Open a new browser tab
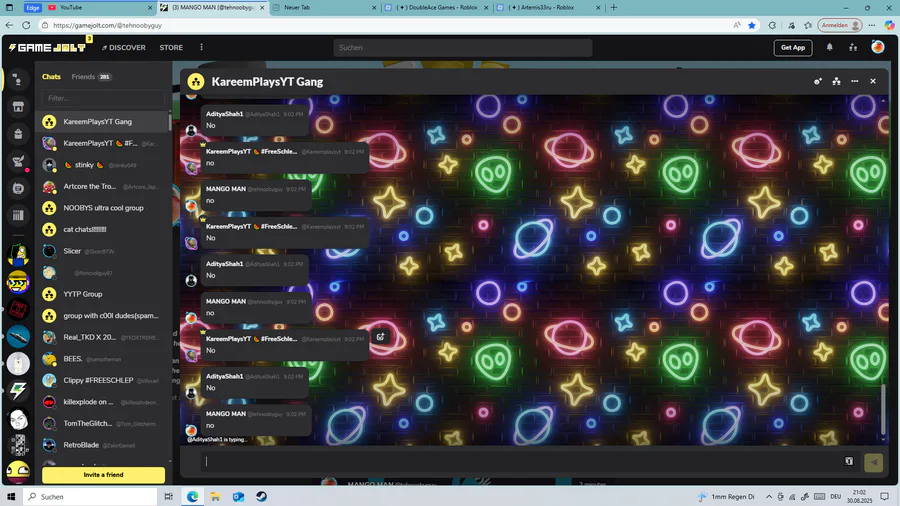The image size is (900, 506). tap(614, 7)
